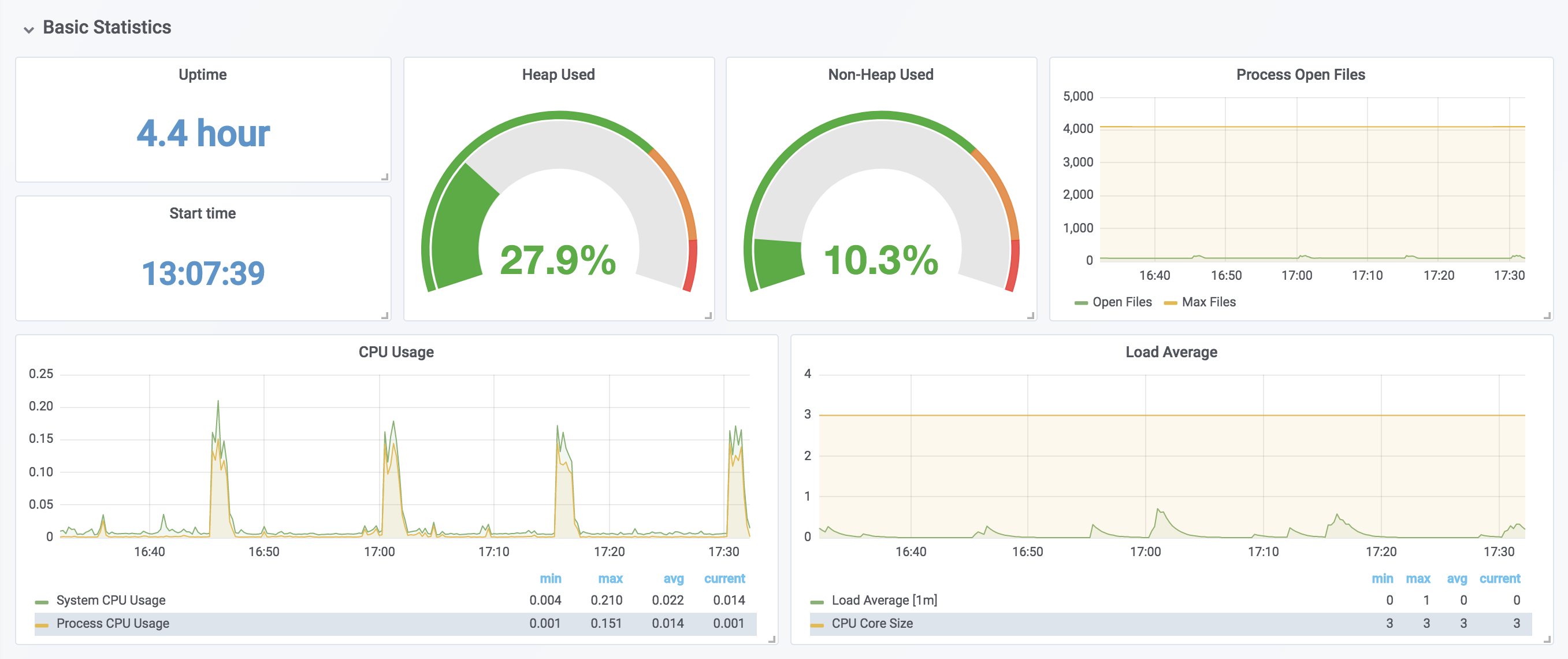Viewport: 1568px width, 659px height.
Task: Sort CPU Usage legend by max column
Action: coord(610,579)
